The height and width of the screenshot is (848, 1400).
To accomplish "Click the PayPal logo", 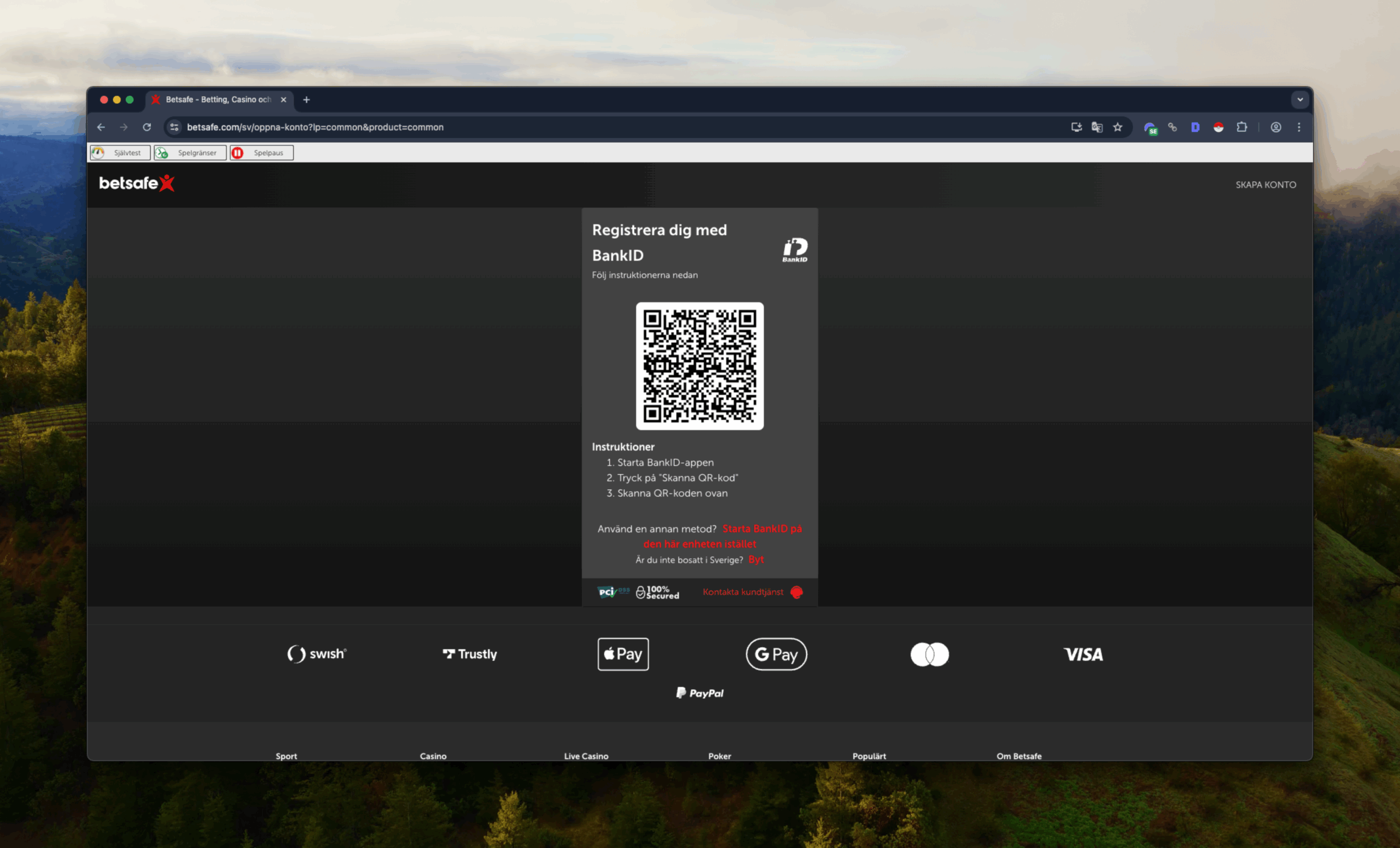I will (699, 693).
